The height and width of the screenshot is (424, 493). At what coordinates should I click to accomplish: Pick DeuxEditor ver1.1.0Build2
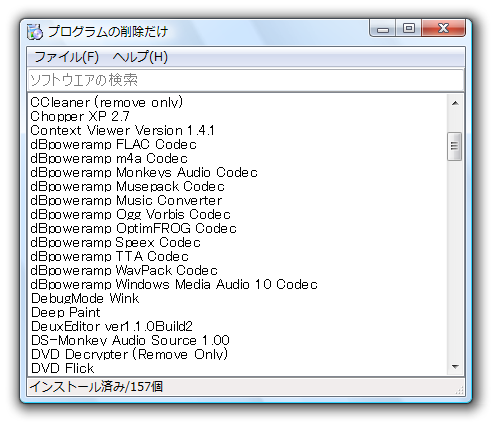pos(112,326)
